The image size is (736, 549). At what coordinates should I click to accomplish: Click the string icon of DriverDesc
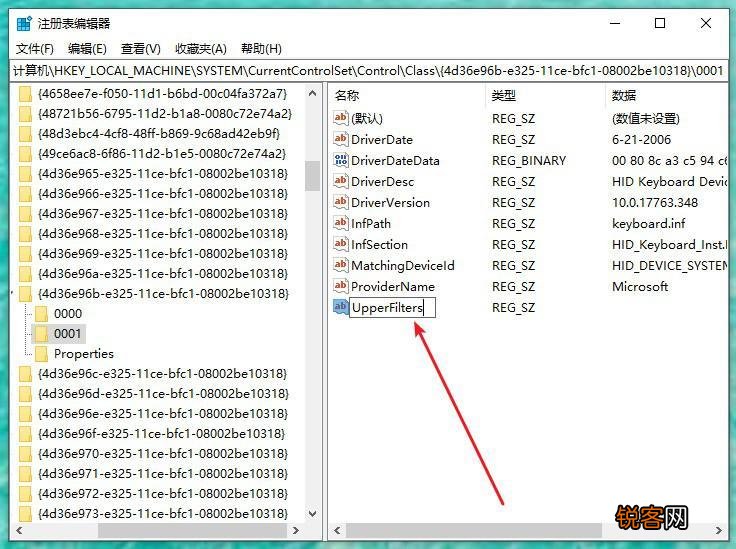(341, 181)
